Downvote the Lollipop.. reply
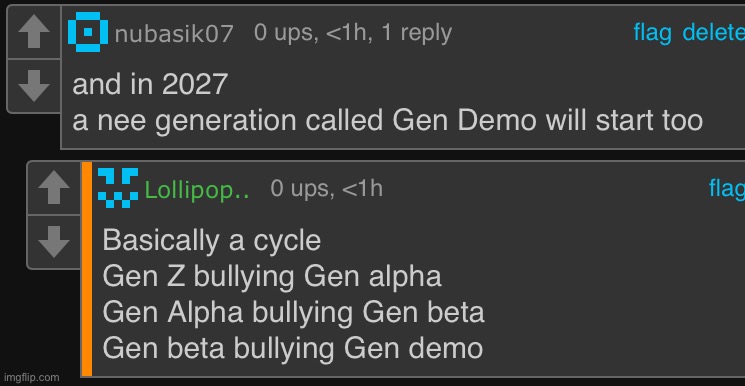745x386 pixels. tap(54, 241)
